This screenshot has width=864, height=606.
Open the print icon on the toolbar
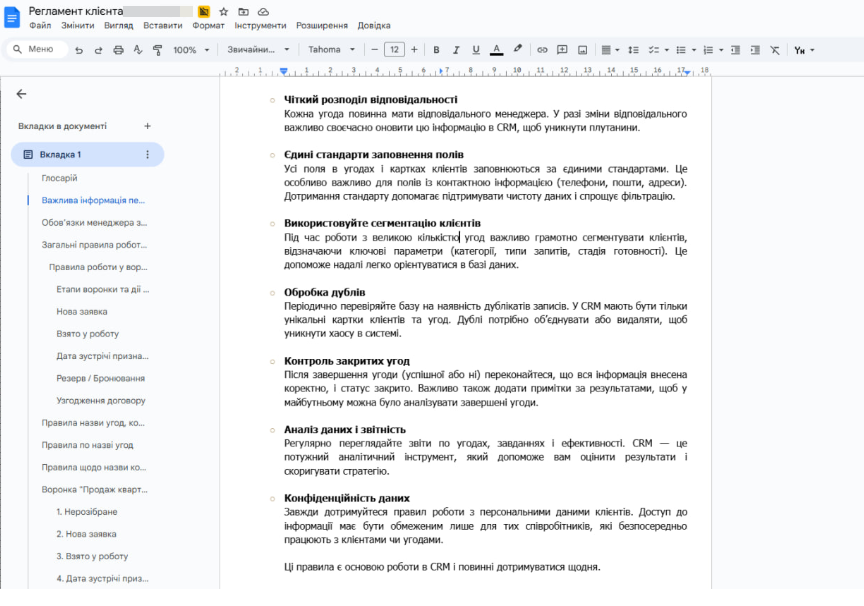click(117, 49)
